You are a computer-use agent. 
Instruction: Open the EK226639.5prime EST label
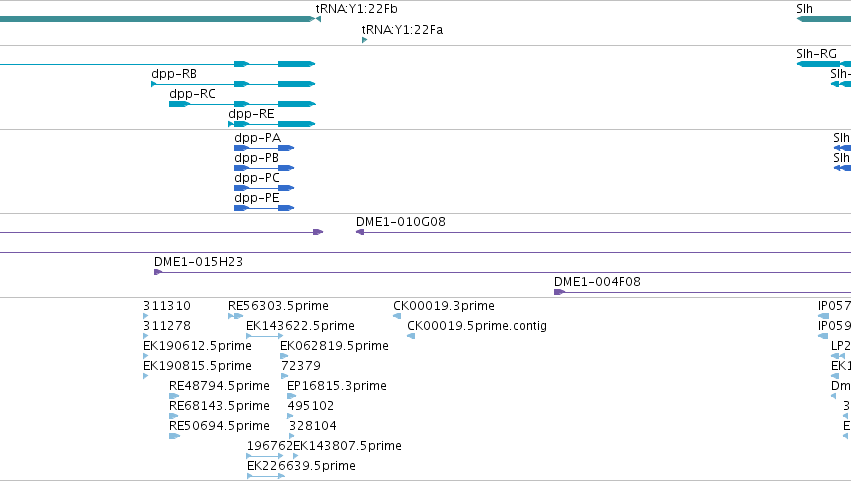pos(301,466)
